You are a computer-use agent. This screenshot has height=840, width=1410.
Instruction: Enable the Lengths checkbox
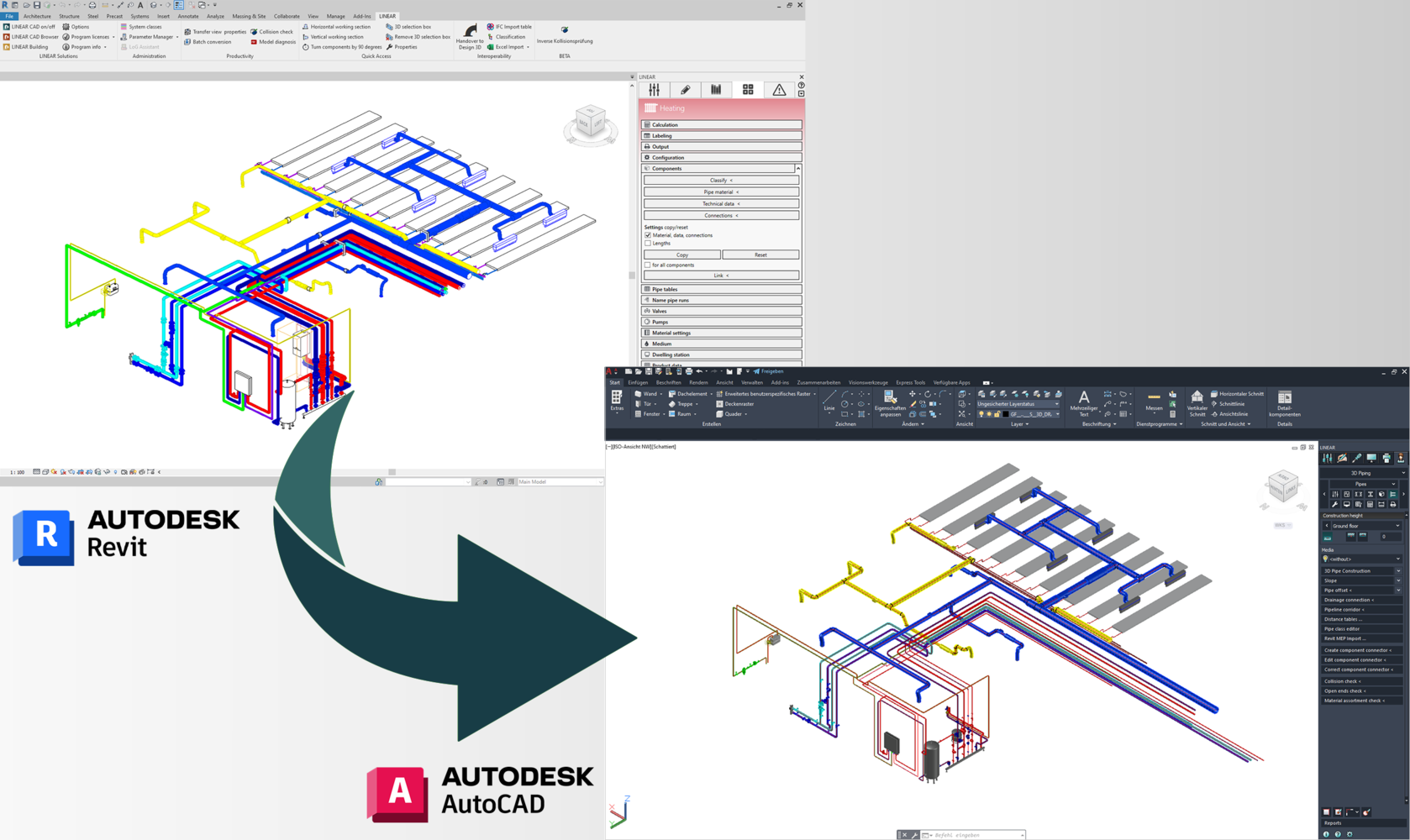coord(648,244)
